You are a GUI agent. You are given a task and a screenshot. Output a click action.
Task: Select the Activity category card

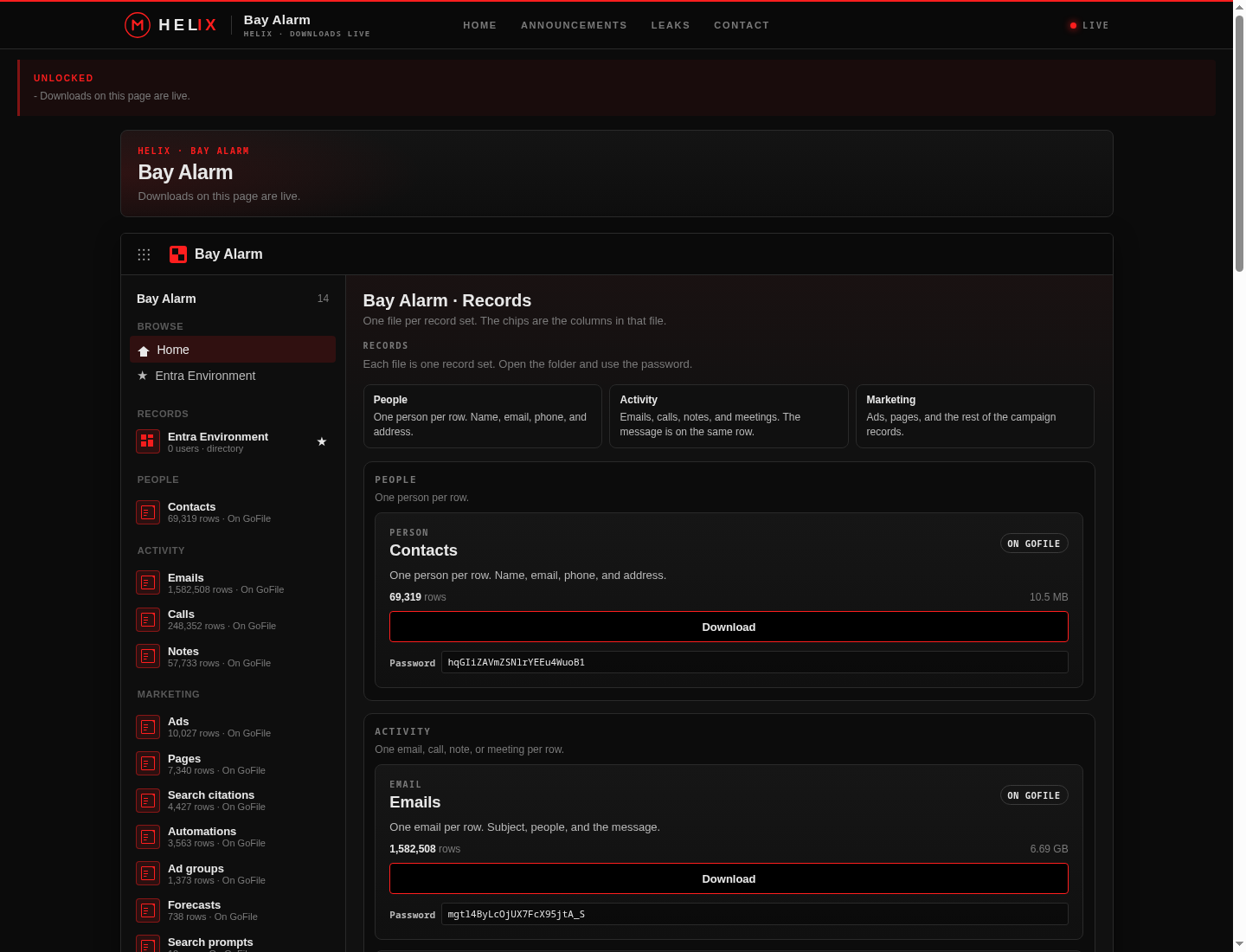point(729,416)
